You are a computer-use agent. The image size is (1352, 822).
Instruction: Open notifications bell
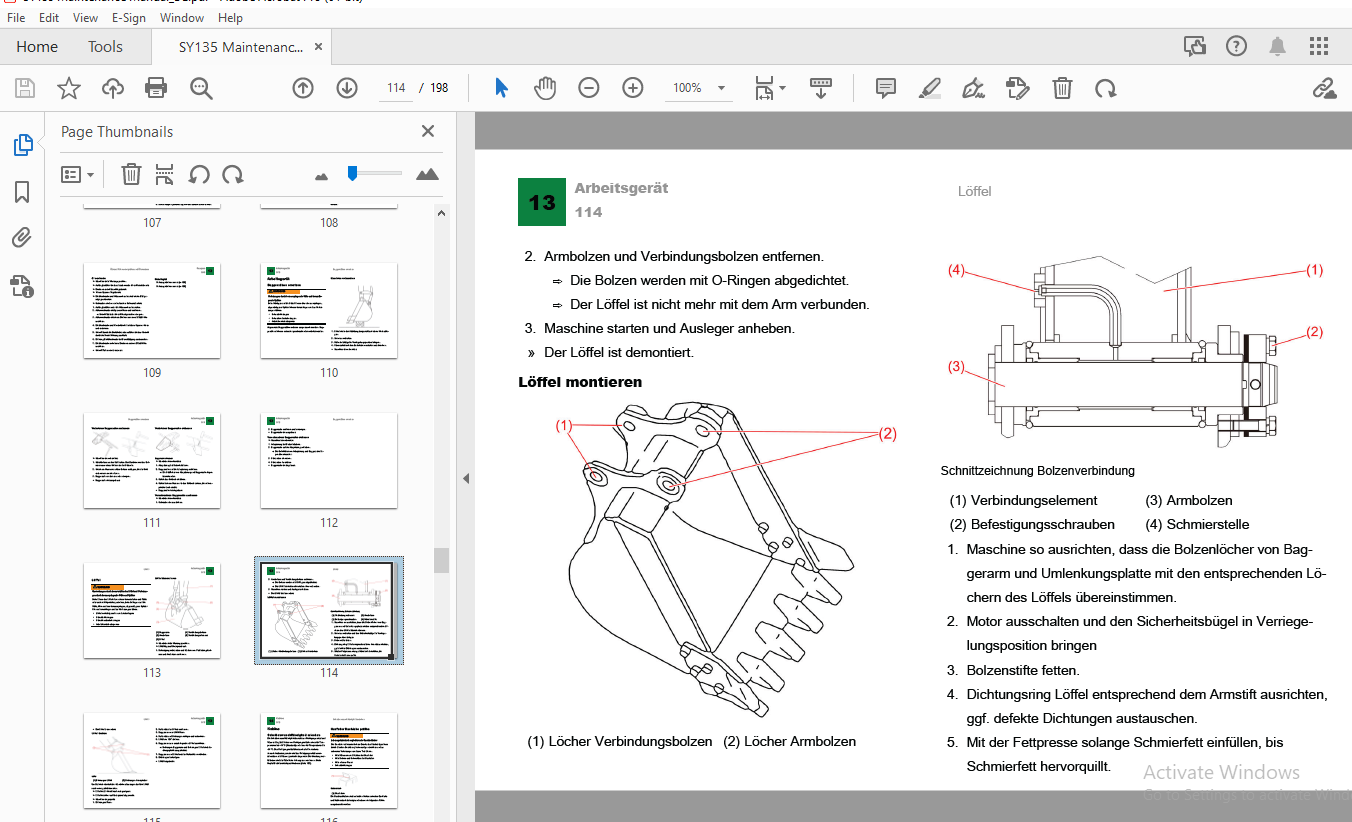[1278, 46]
